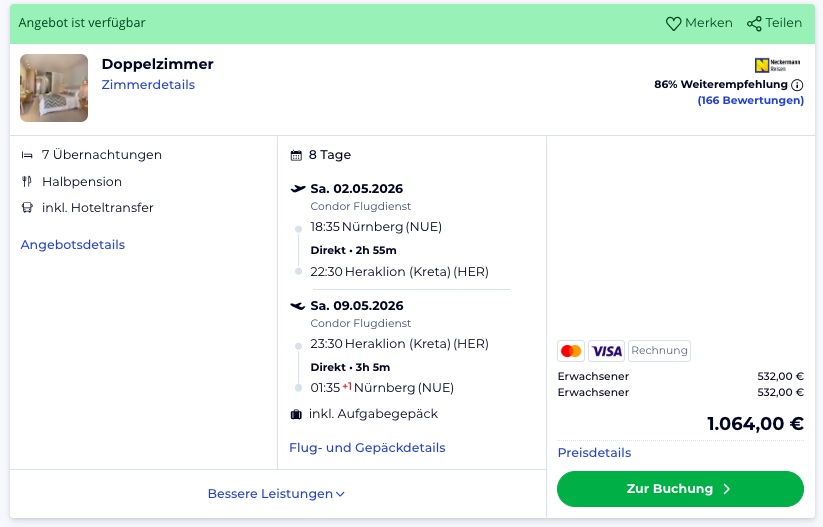This screenshot has width=823, height=527.
Task: Click Condor Flugdienst under the 02.05.2026 flight
Action: (x=361, y=206)
